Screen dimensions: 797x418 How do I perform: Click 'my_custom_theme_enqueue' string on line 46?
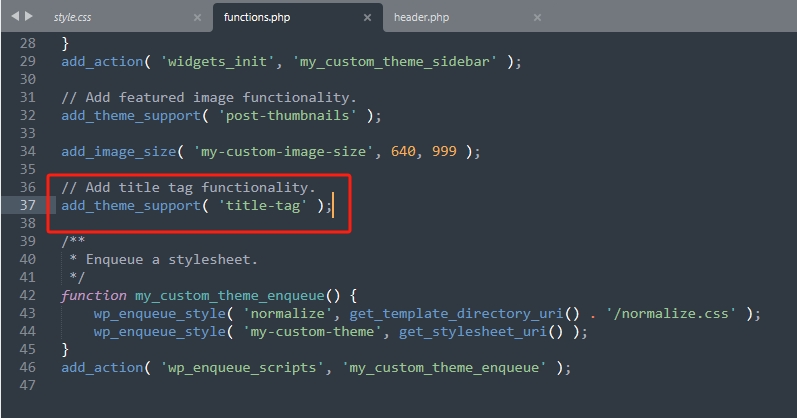click(x=444, y=368)
